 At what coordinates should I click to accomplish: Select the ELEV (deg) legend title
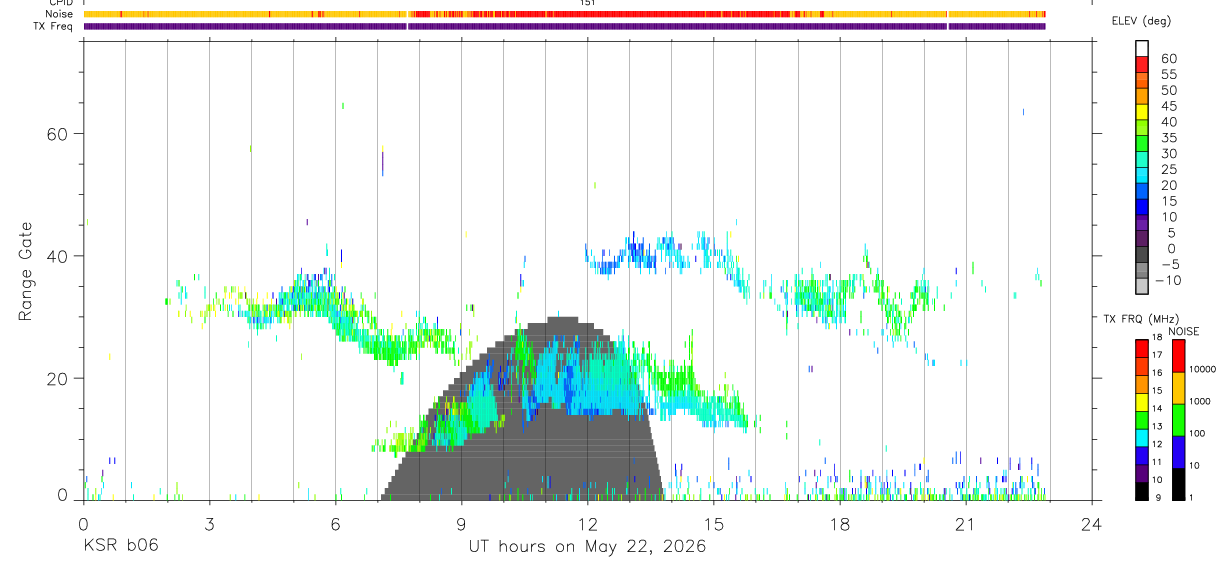[x=1142, y=21]
